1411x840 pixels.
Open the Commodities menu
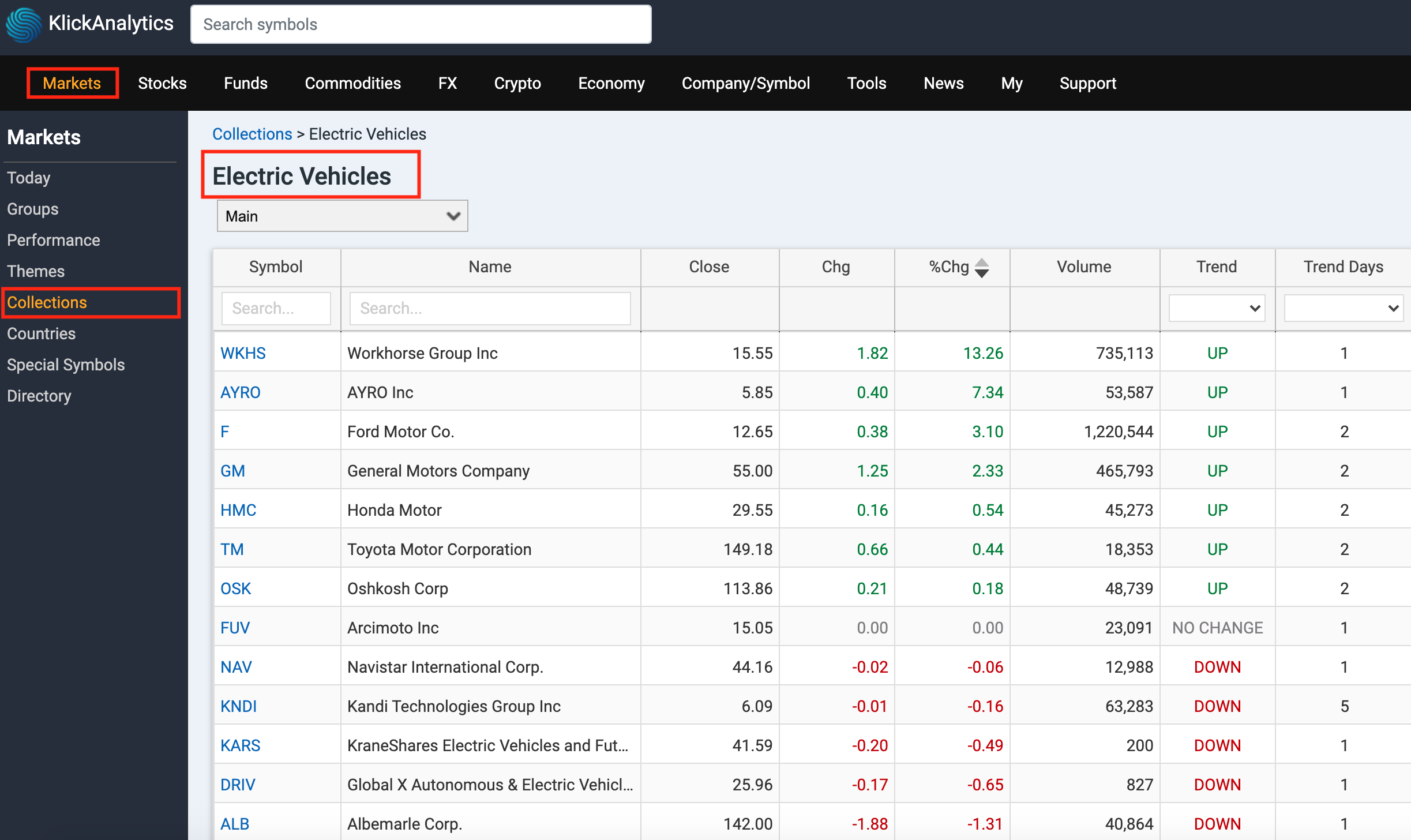click(353, 83)
